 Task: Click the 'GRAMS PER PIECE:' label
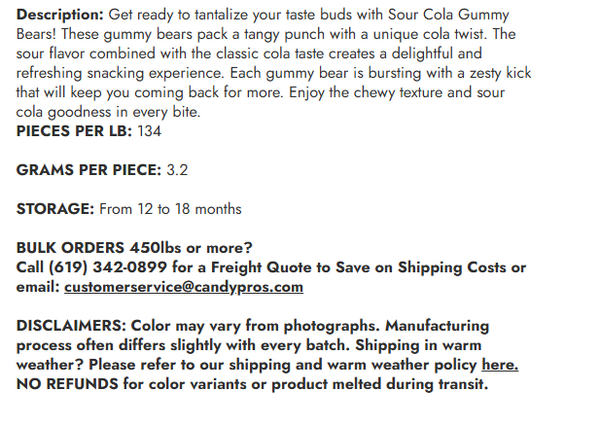89,170
